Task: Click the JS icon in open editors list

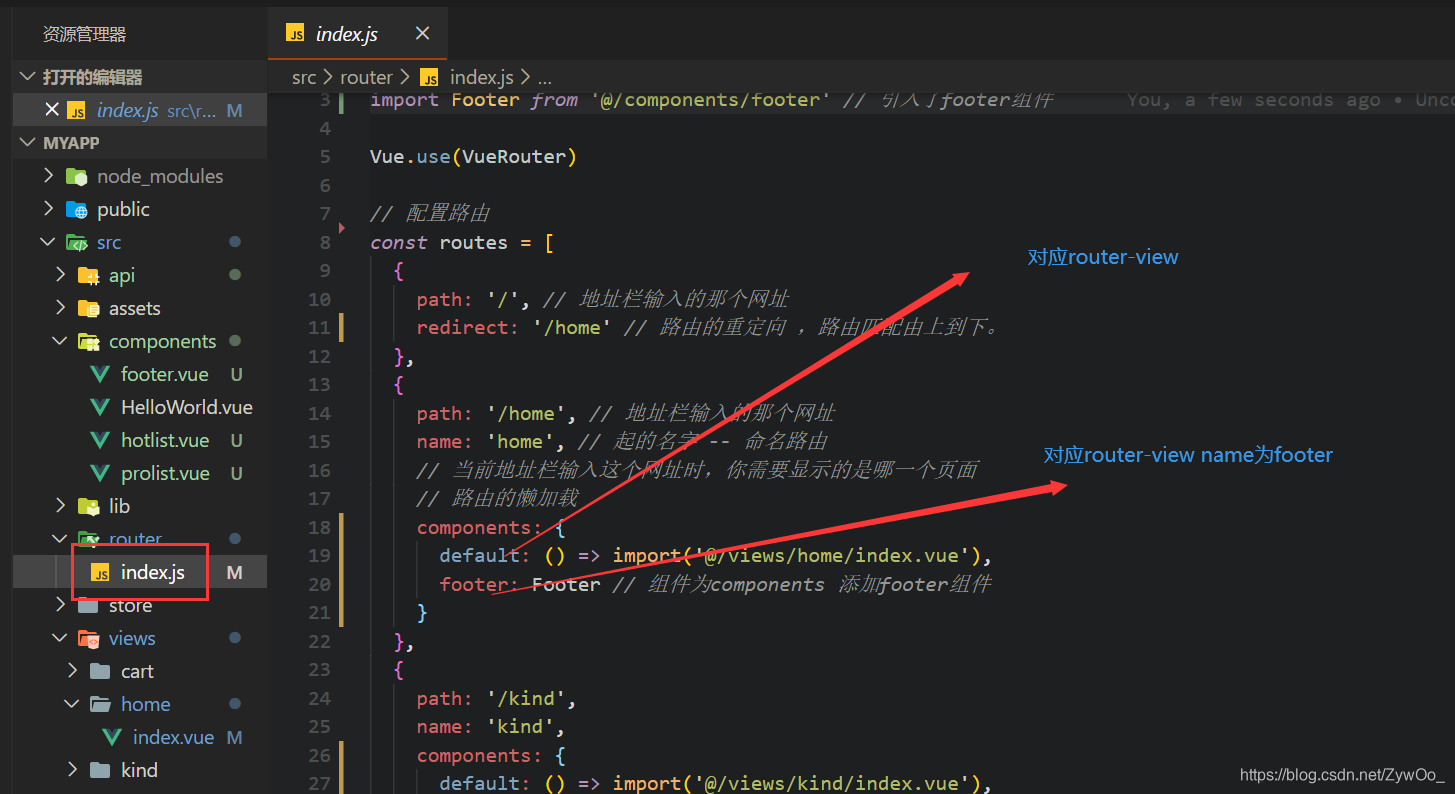Action: tap(77, 111)
